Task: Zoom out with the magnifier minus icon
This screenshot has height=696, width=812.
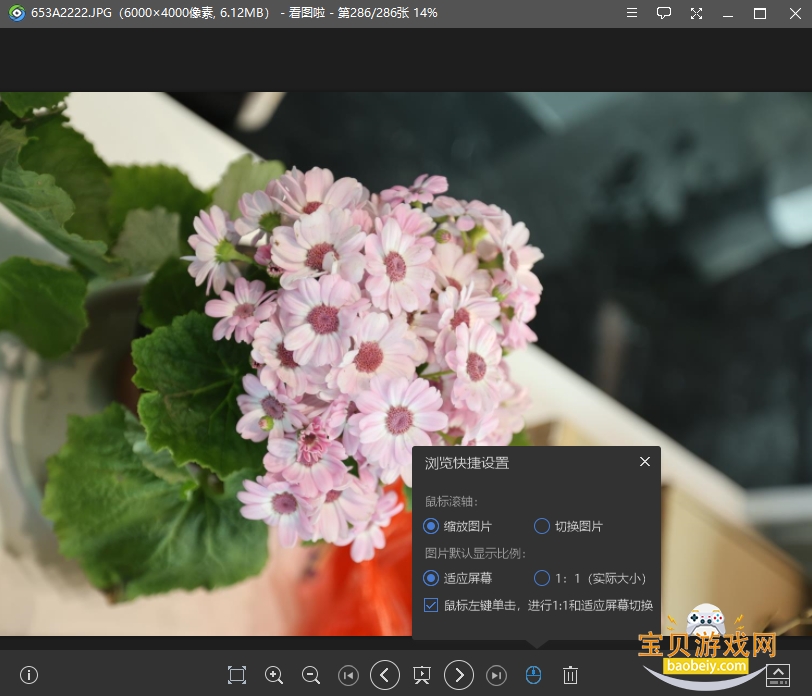Action: click(x=311, y=675)
